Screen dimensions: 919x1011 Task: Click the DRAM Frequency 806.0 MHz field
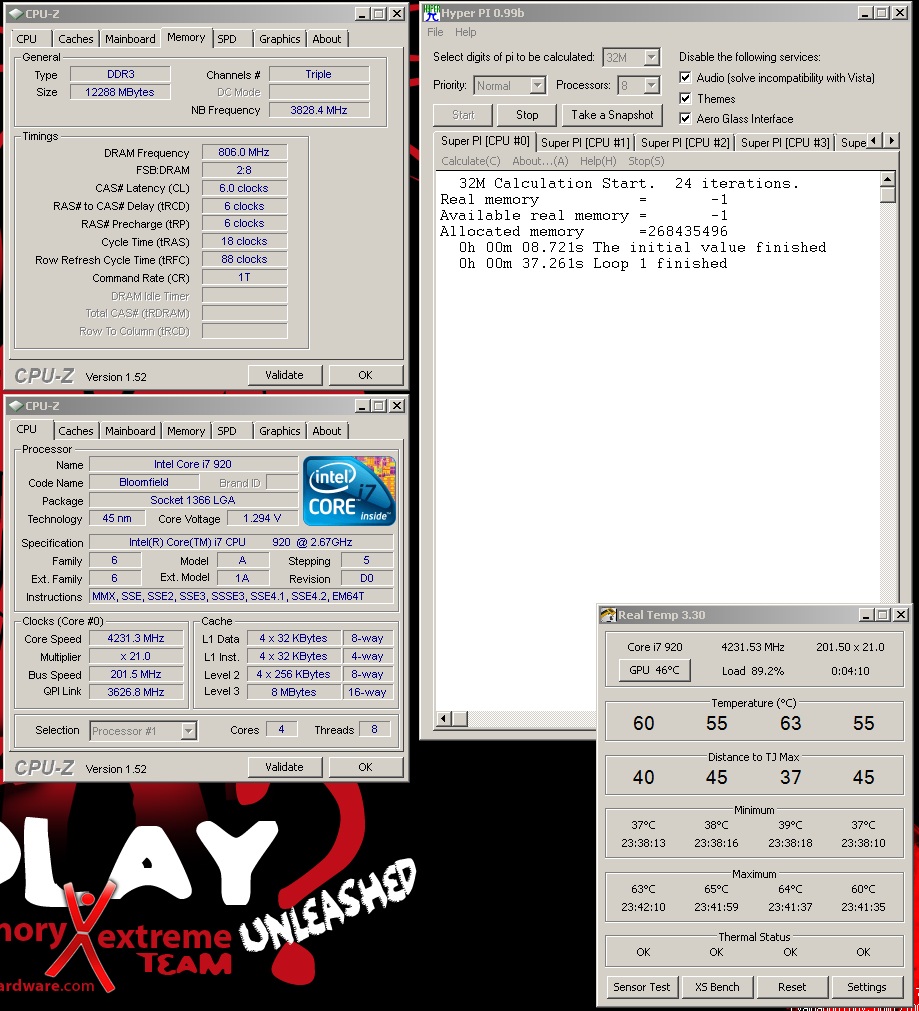(244, 152)
